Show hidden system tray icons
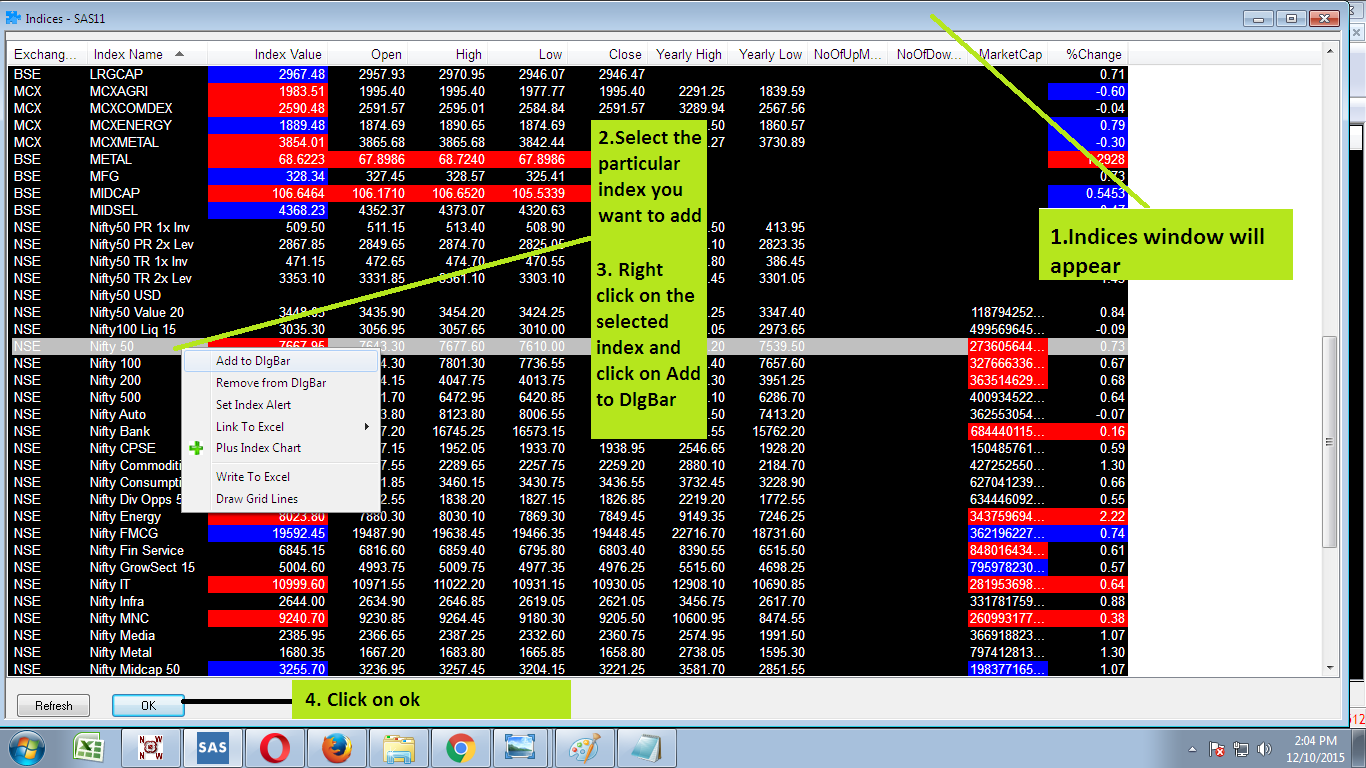The height and width of the screenshot is (768, 1366). tap(1193, 748)
